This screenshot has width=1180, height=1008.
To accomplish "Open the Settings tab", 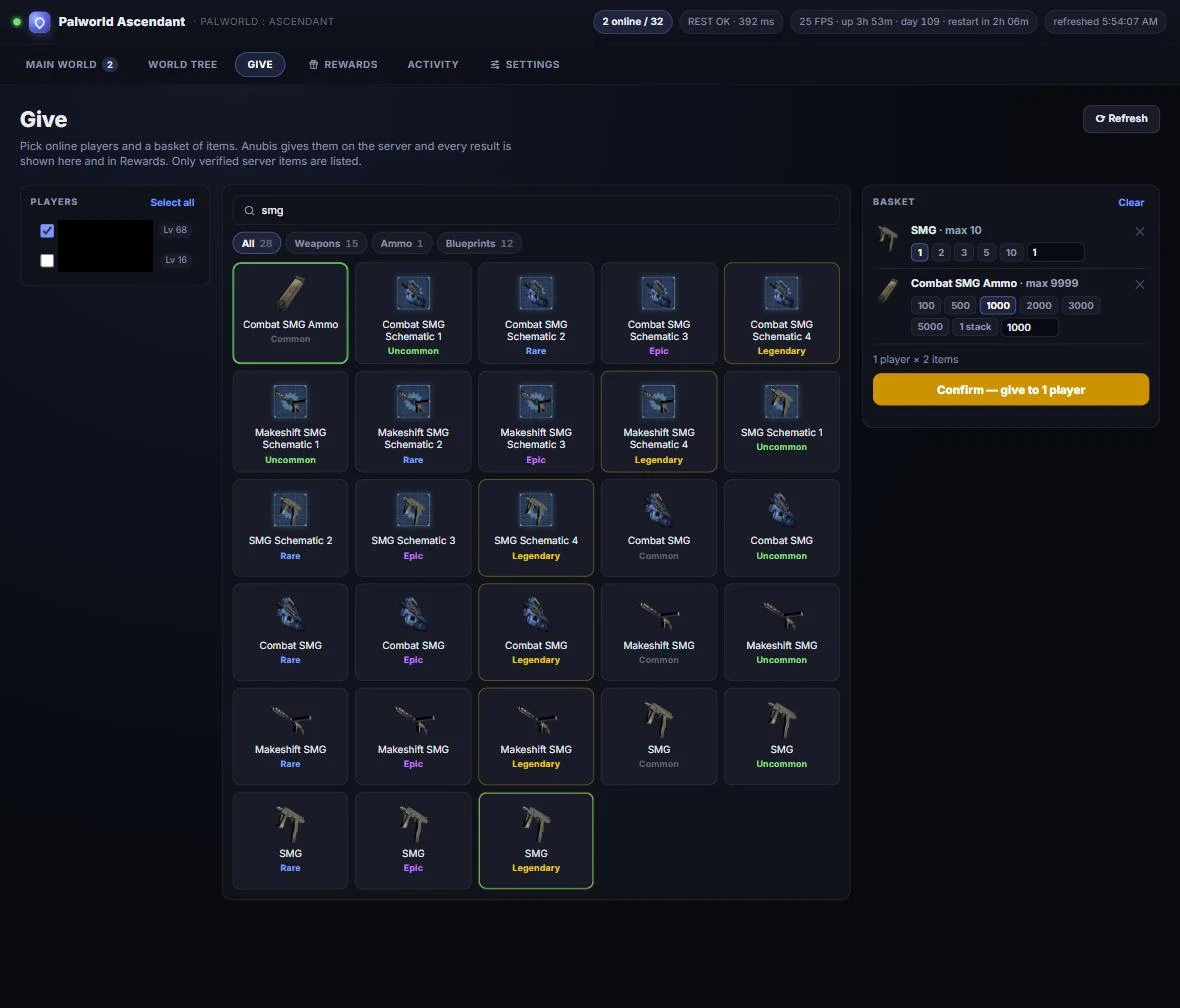I will click(525, 65).
